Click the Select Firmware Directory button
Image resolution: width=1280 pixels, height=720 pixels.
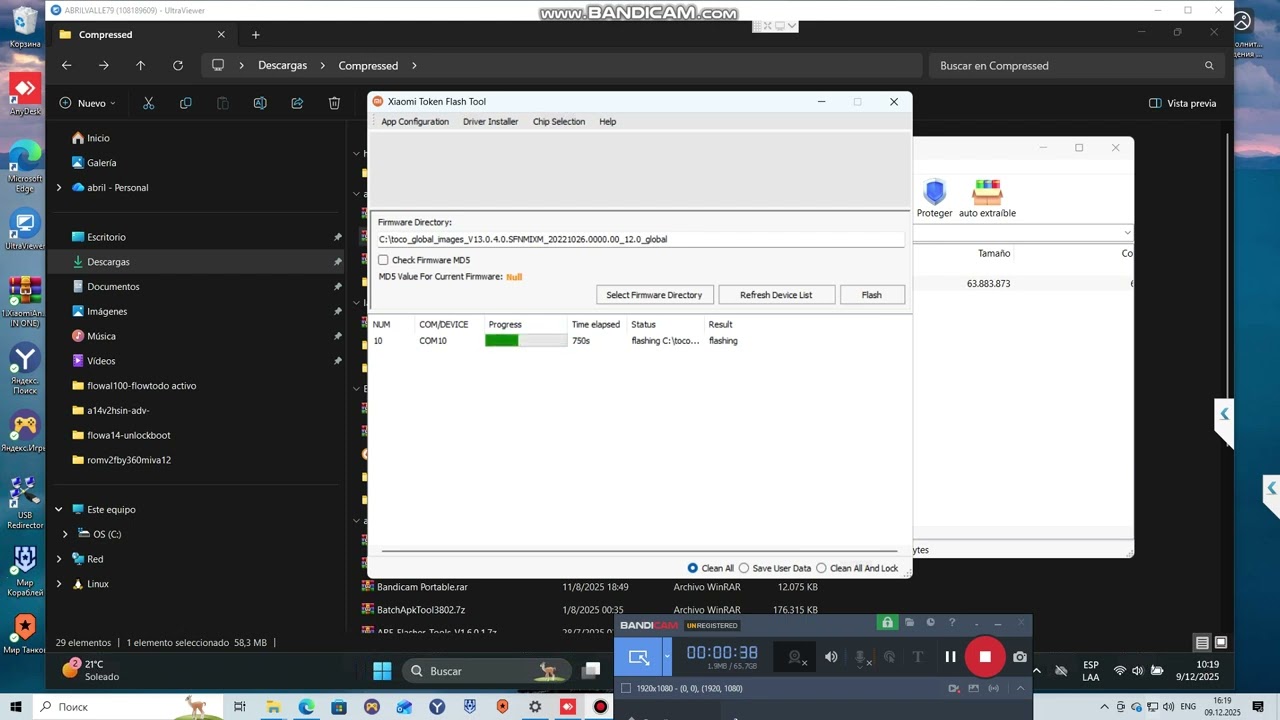point(654,295)
